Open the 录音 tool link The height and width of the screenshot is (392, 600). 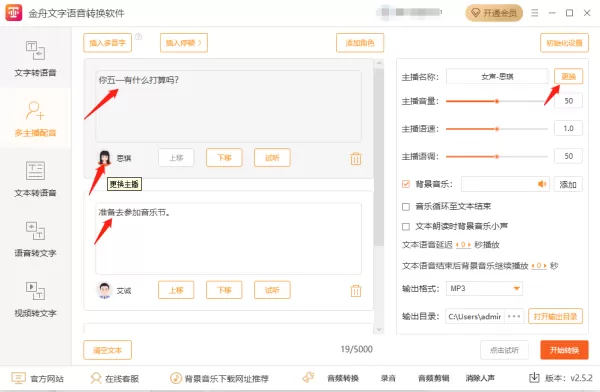(x=388, y=379)
